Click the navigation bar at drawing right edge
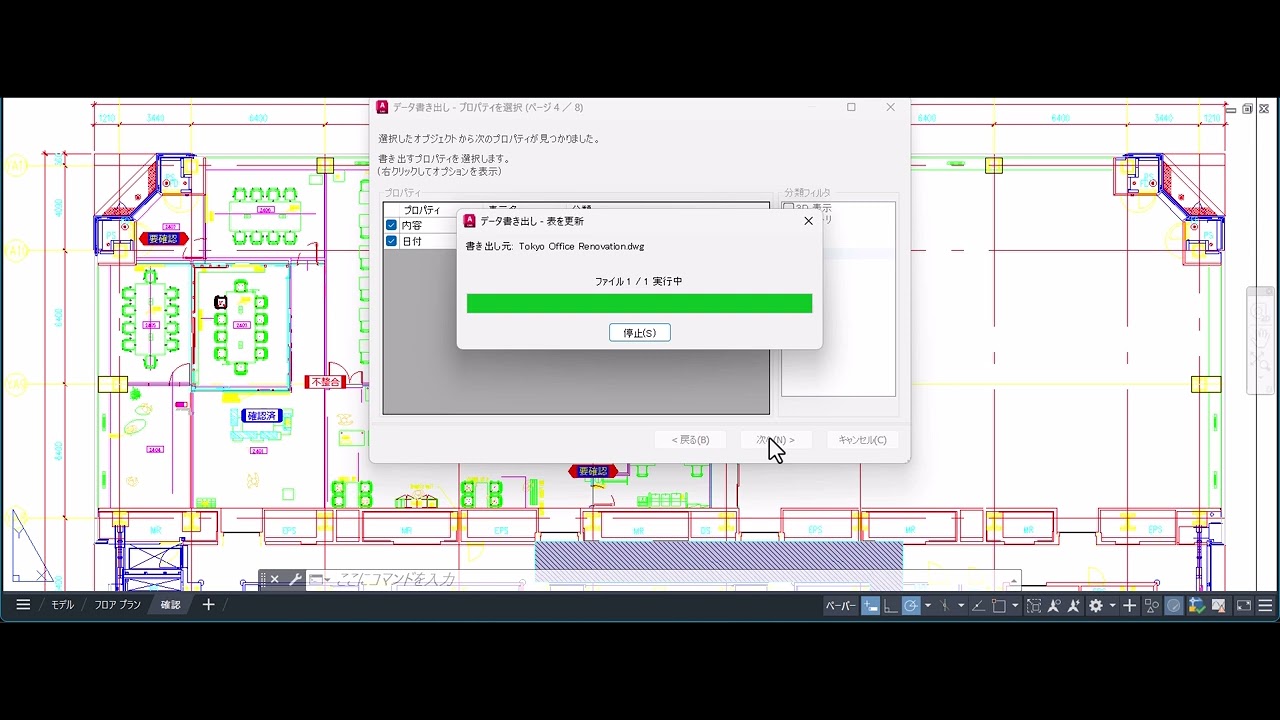The height and width of the screenshot is (720, 1280). 1260,341
